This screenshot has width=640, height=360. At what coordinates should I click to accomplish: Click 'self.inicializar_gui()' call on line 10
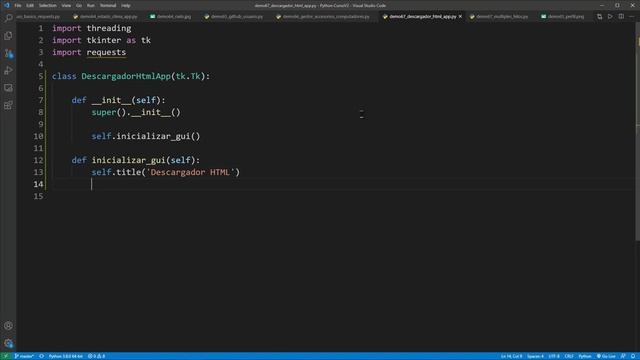(146, 136)
